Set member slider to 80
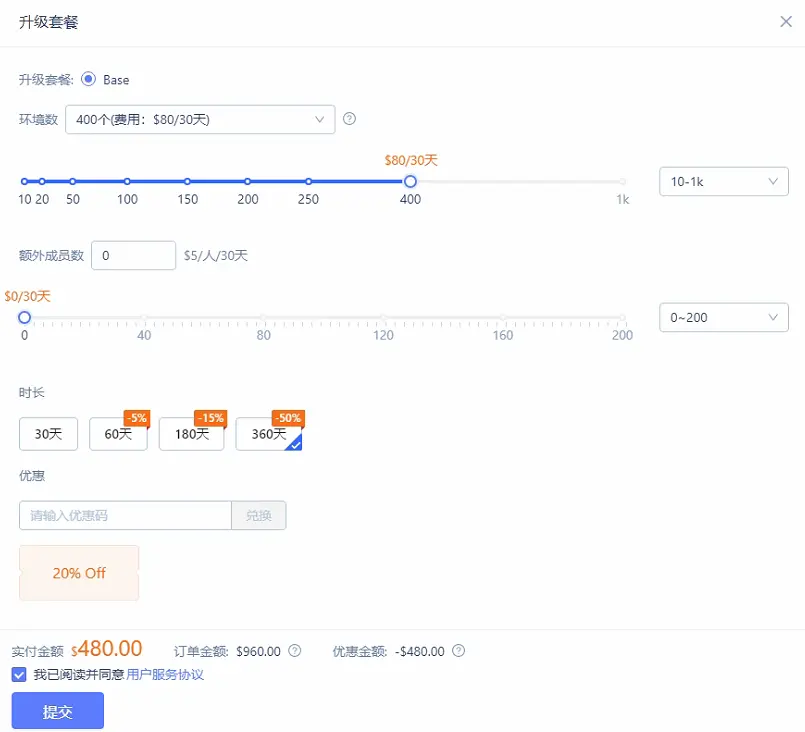805x732 pixels. [x=263, y=317]
